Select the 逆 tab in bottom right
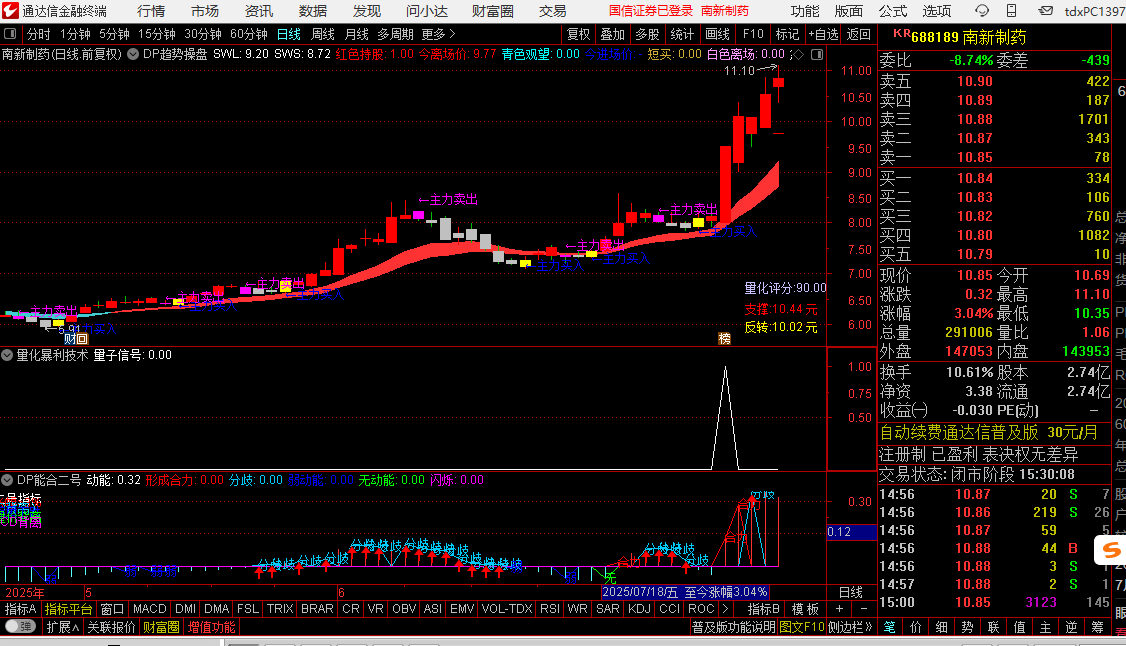The height and width of the screenshot is (646, 1126). [1071, 627]
